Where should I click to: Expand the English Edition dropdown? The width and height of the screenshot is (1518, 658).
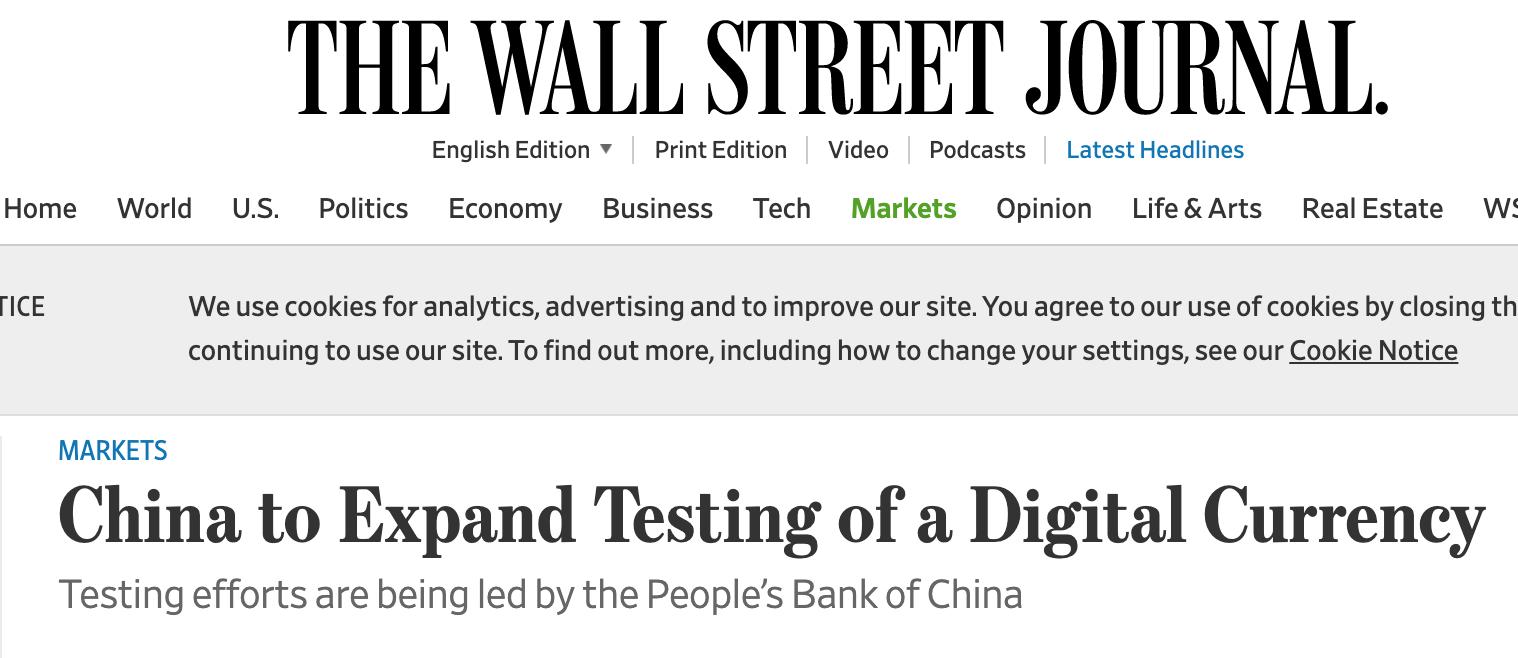[x=521, y=150]
